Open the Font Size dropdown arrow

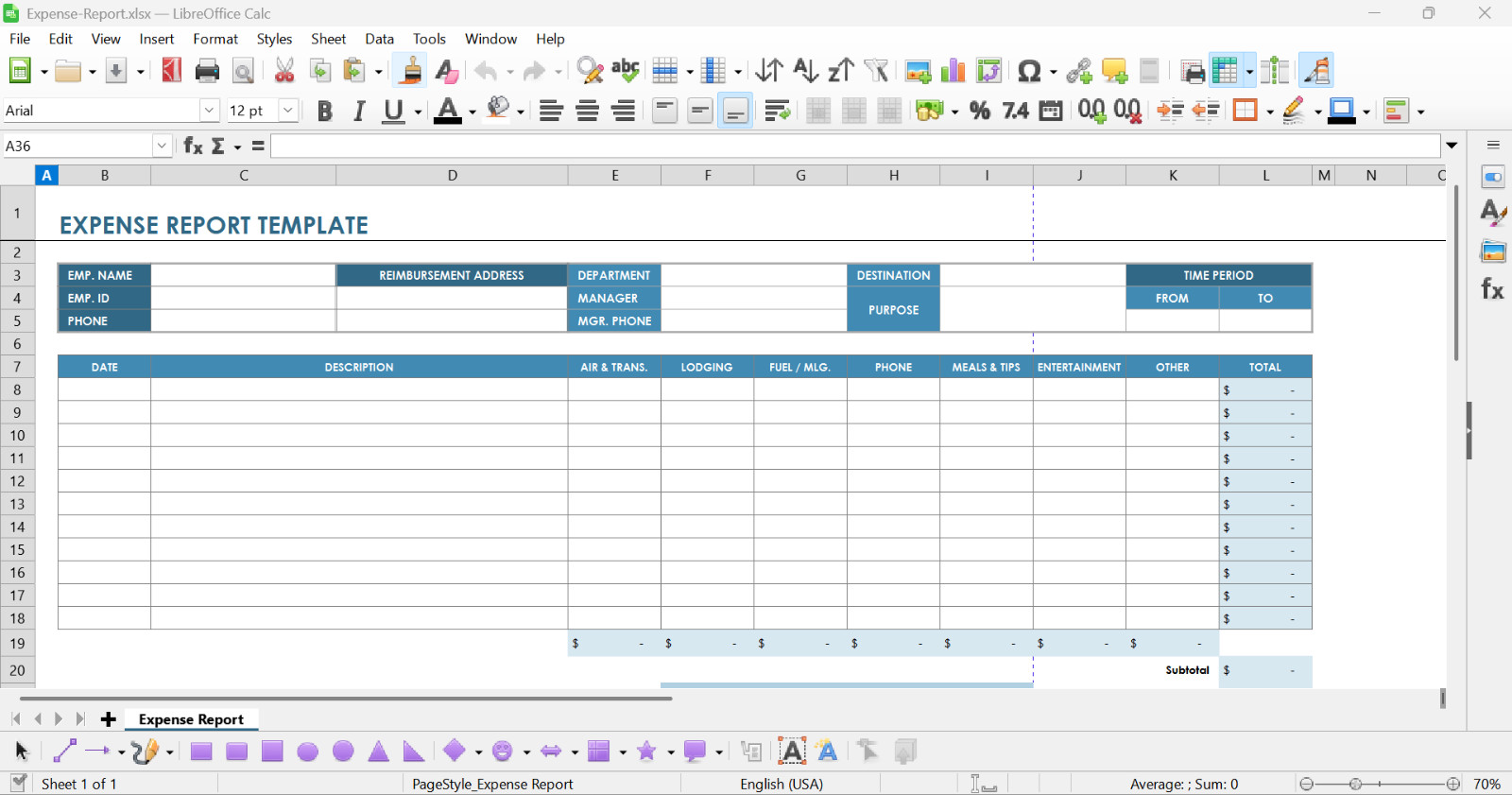point(288,111)
